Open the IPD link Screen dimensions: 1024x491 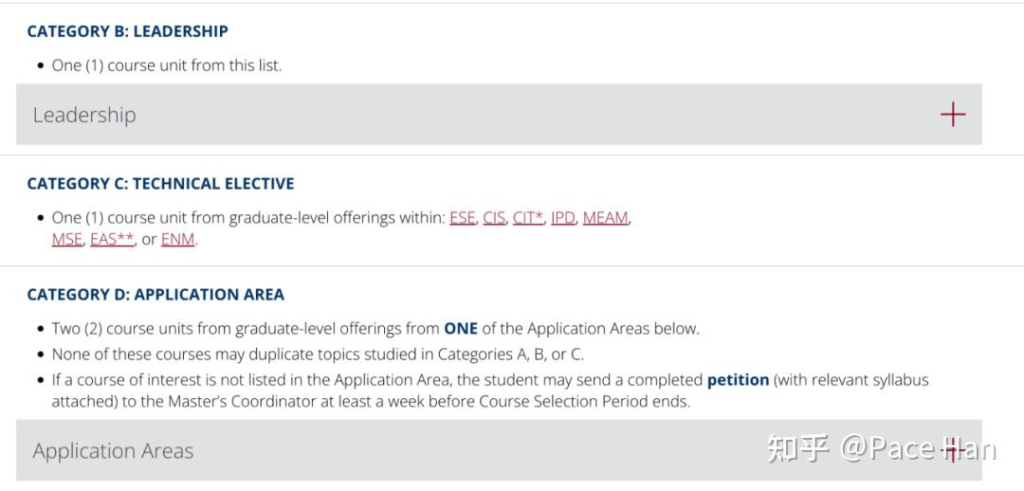(x=563, y=217)
